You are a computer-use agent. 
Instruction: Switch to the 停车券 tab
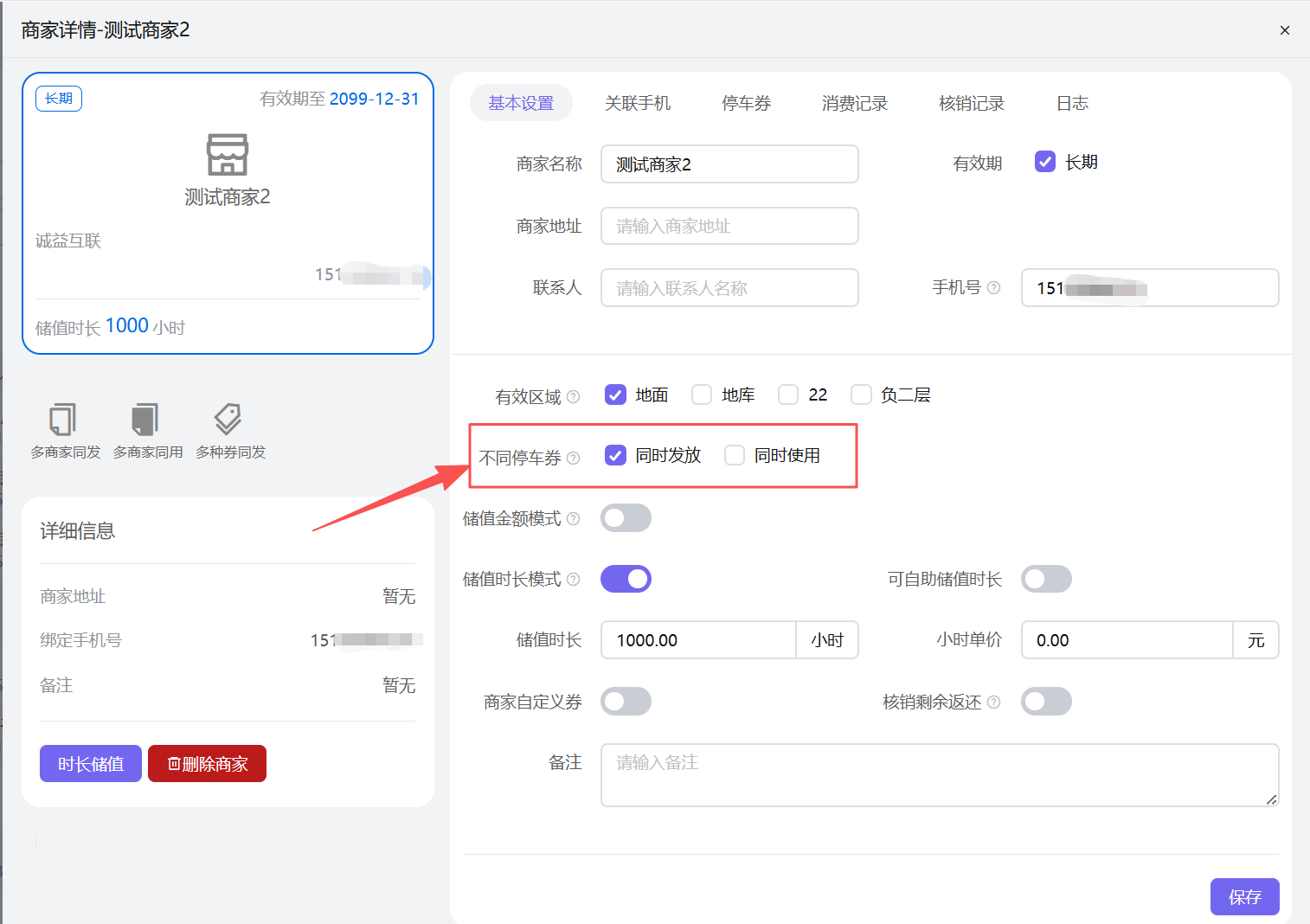(x=745, y=103)
